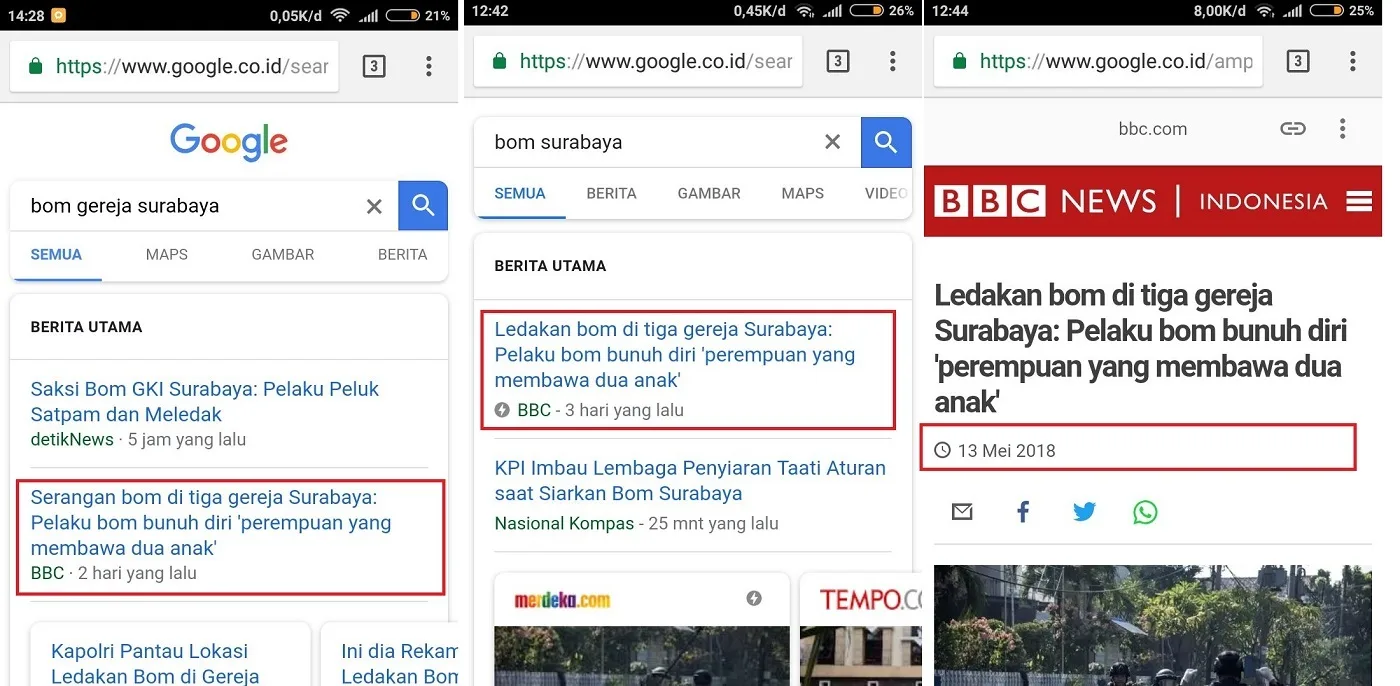Select SEMUA tab in left phone results

tap(56, 254)
